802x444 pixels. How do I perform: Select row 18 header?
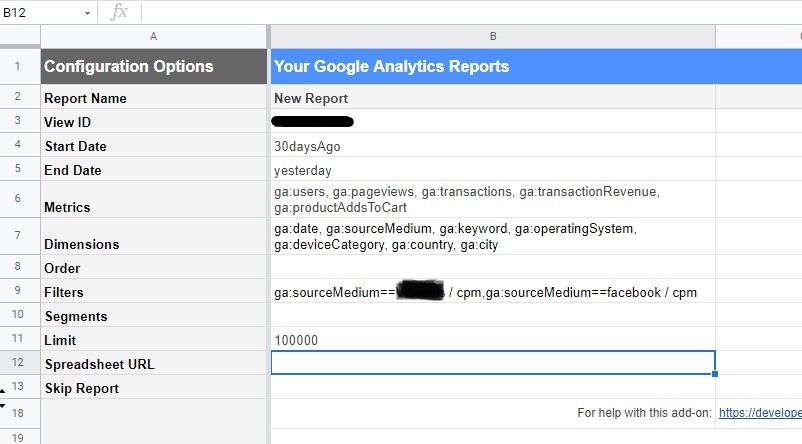pyautogui.click(x=20, y=413)
